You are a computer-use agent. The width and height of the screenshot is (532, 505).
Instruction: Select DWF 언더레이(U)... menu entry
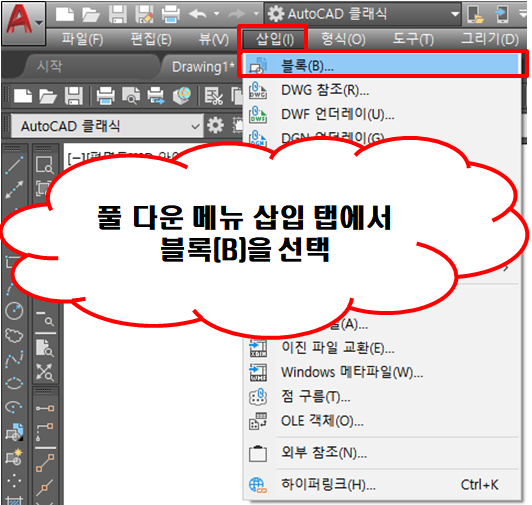coord(382,114)
